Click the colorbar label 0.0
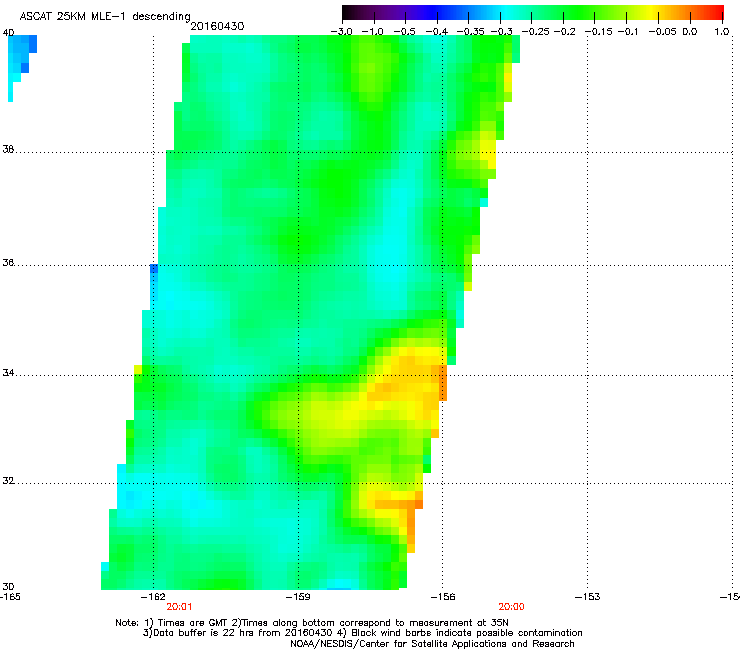The width and height of the screenshot is (740, 650). click(690, 31)
